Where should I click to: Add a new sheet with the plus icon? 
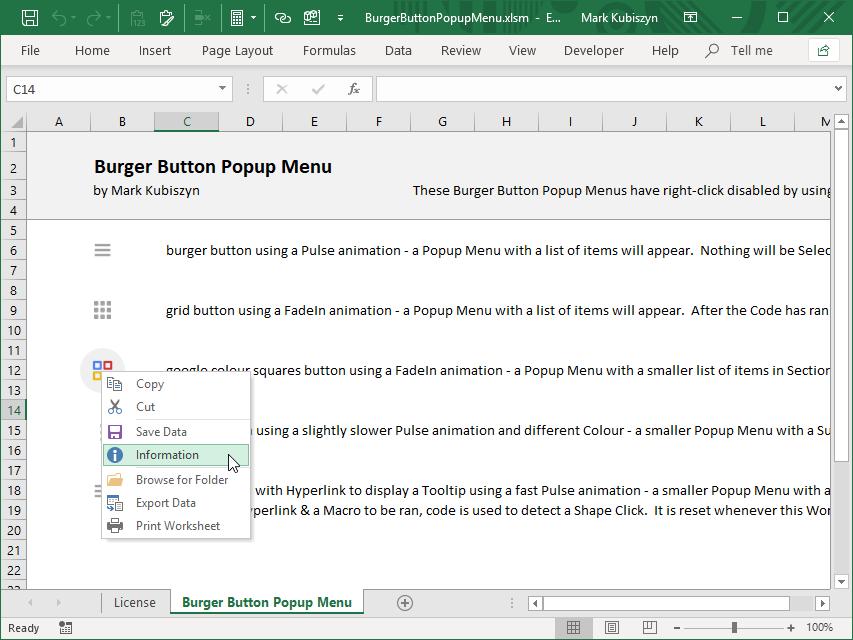pyautogui.click(x=405, y=602)
